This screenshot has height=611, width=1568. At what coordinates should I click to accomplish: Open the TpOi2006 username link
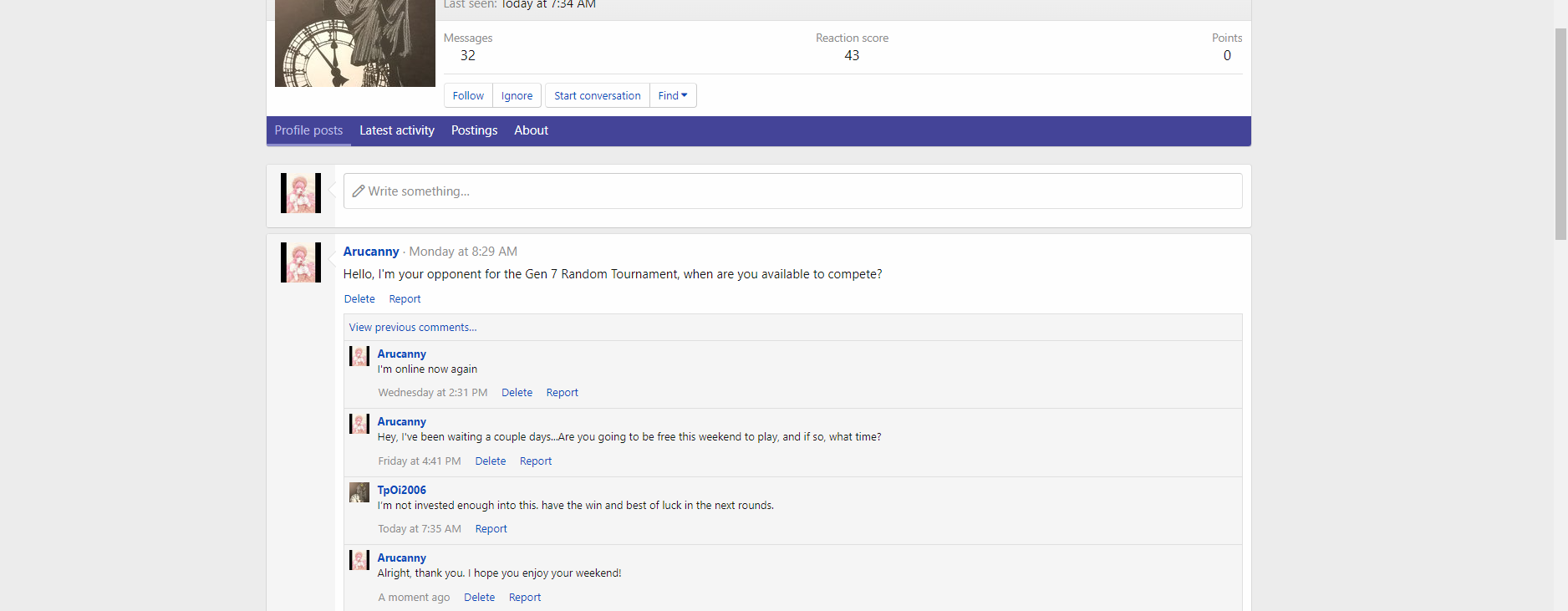(x=401, y=491)
